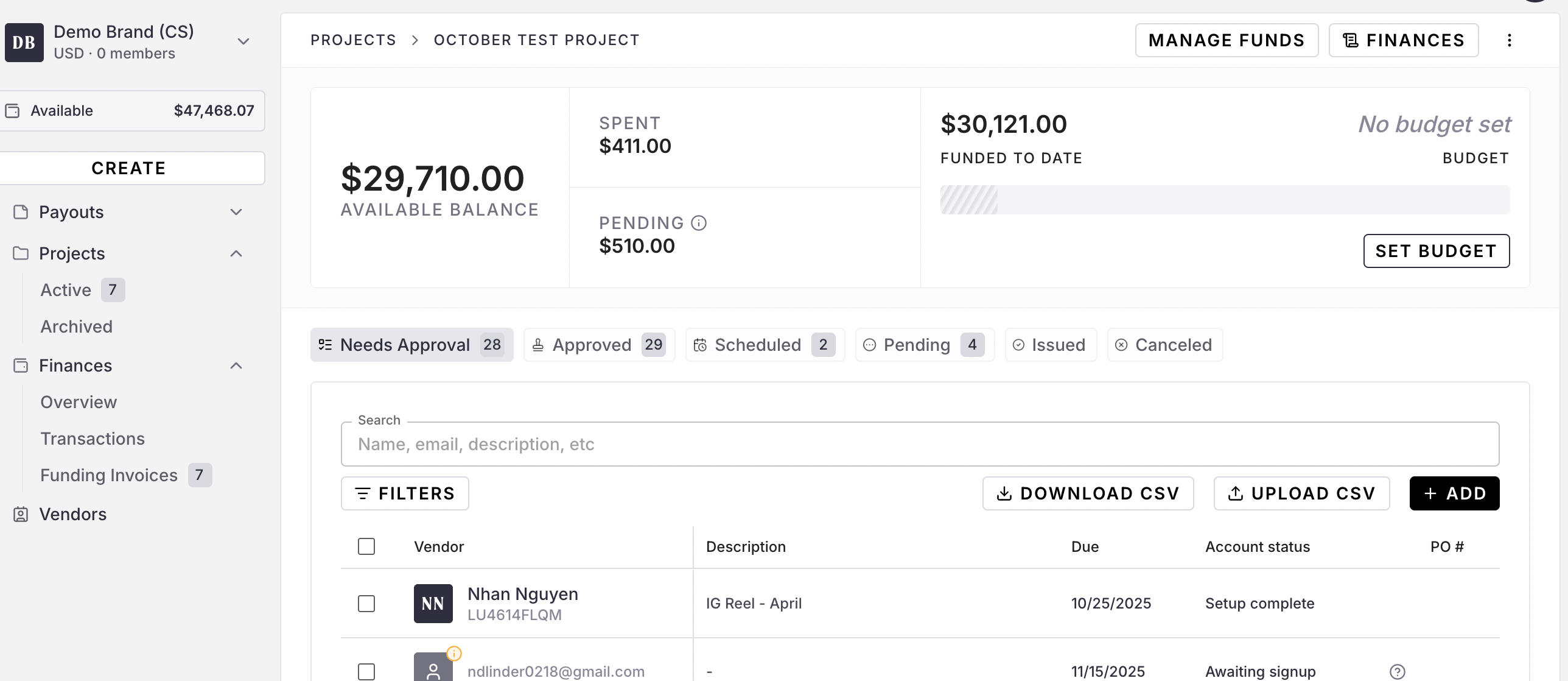The image size is (1568, 681).
Task: Click the DB brand logo icon
Action: [24, 43]
